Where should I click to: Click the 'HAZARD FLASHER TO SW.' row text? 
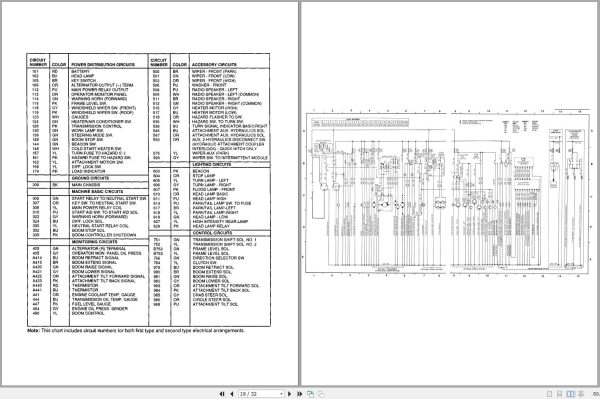click(x=217, y=117)
